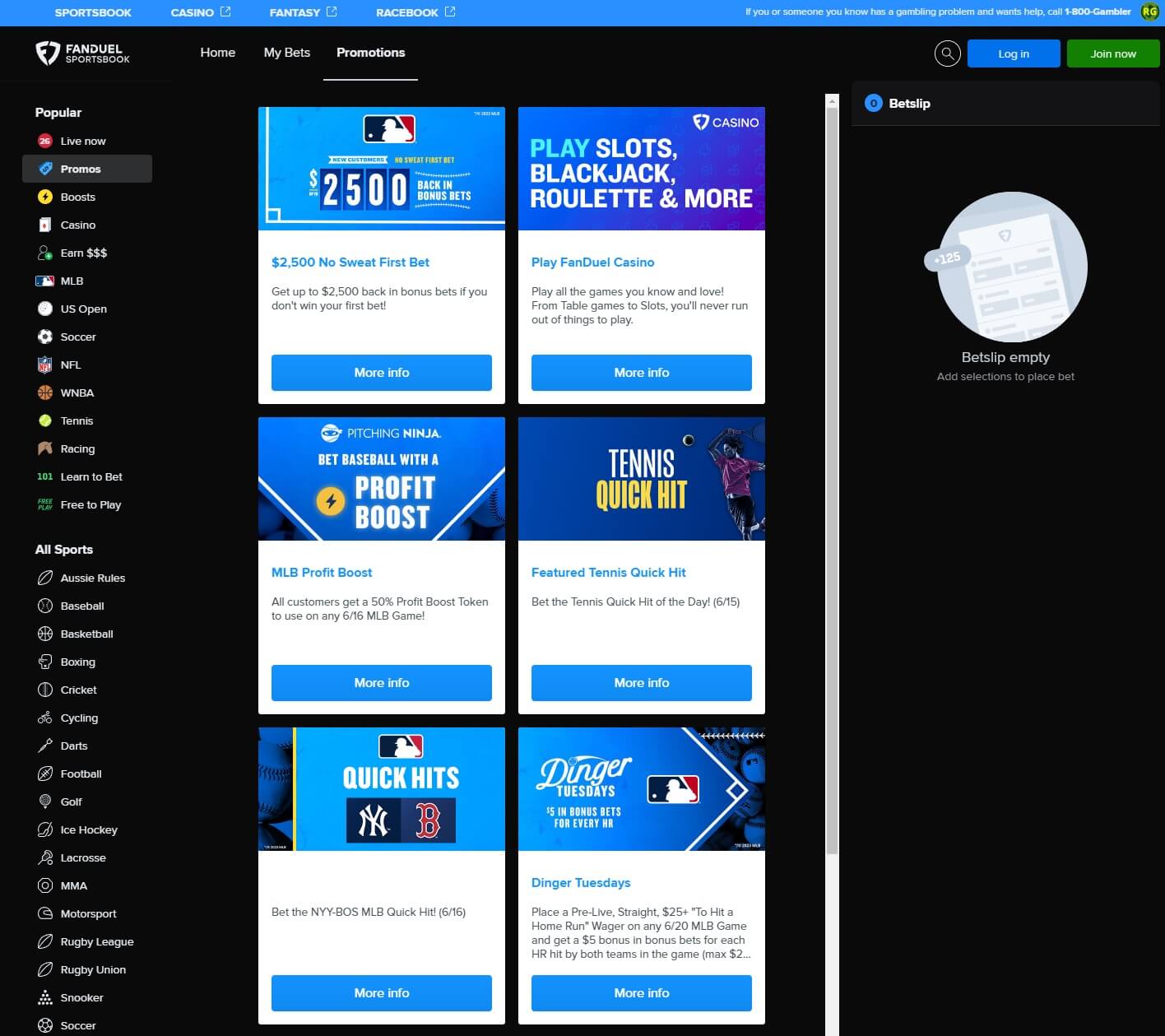1165x1036 pixels.
Task: Click the Earn $$$ person icon
Action: [45, 253]
